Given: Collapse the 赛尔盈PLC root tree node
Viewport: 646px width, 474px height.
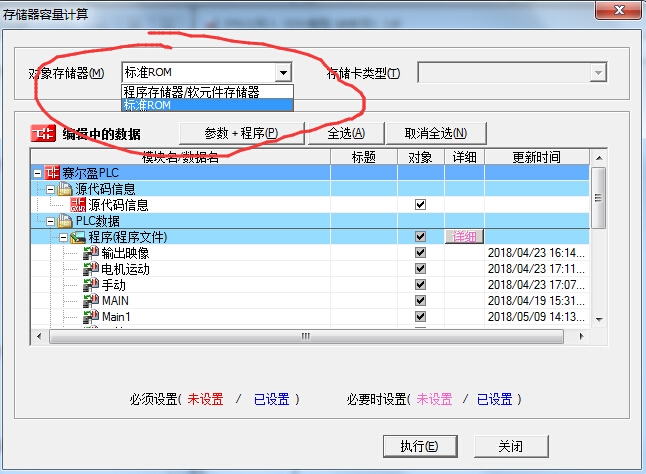Looking at the screenshot, I should click(37, 173).
